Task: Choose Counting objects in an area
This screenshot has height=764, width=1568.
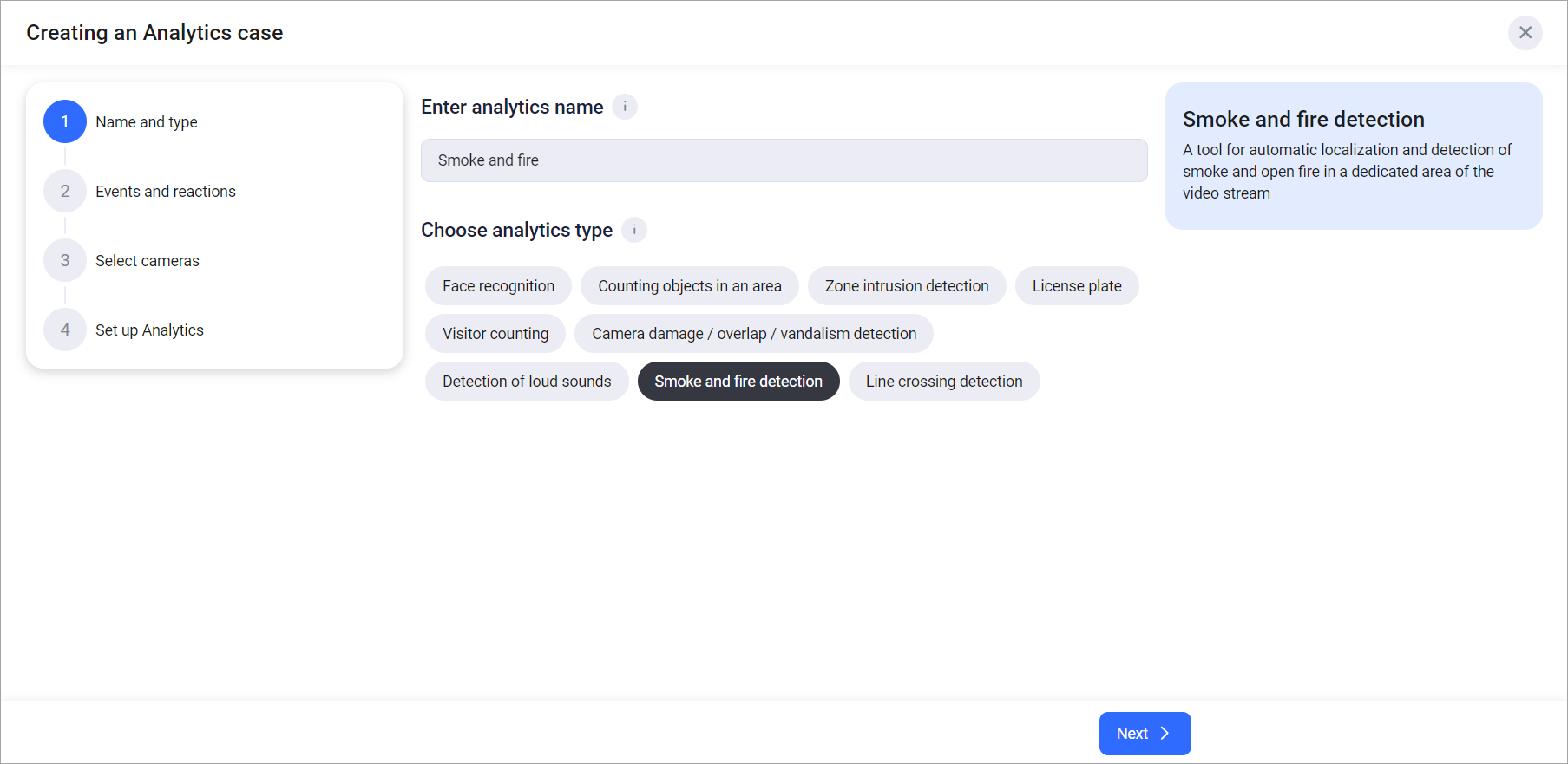Action: click(x=689, y=286)
